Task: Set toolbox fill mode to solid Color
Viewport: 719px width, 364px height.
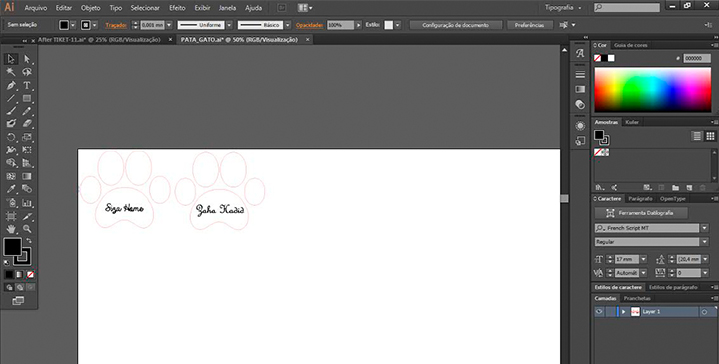Action: tap(9, 275)
